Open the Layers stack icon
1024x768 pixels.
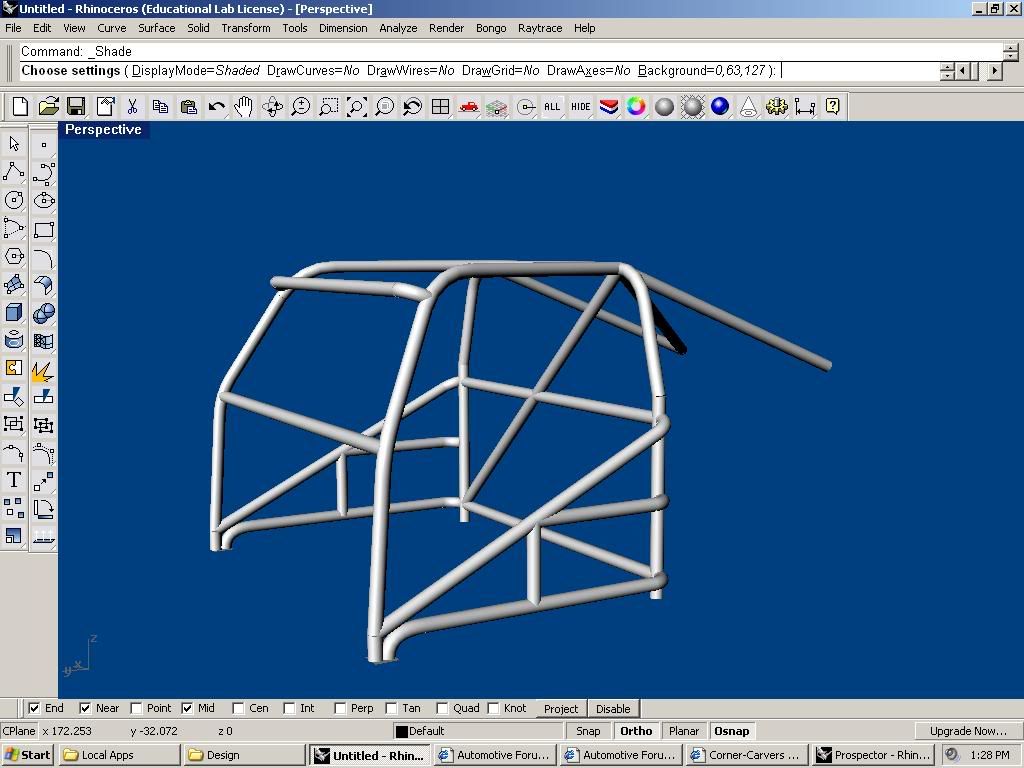pos(608,107)
